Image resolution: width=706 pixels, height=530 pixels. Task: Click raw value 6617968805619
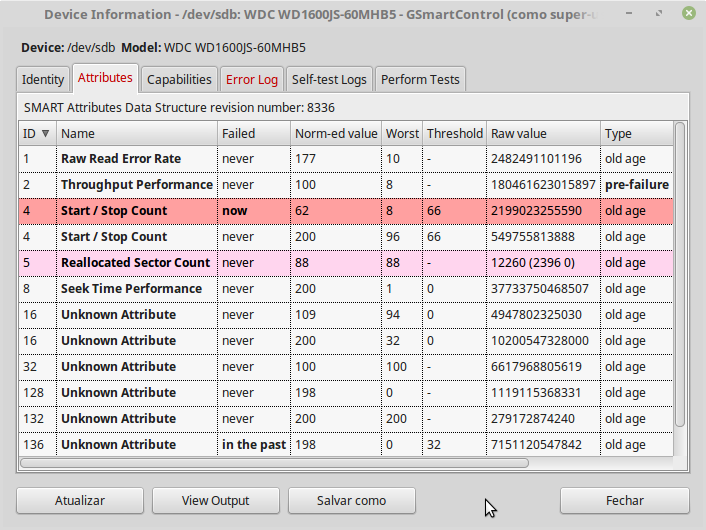click(x=536, y=367)
